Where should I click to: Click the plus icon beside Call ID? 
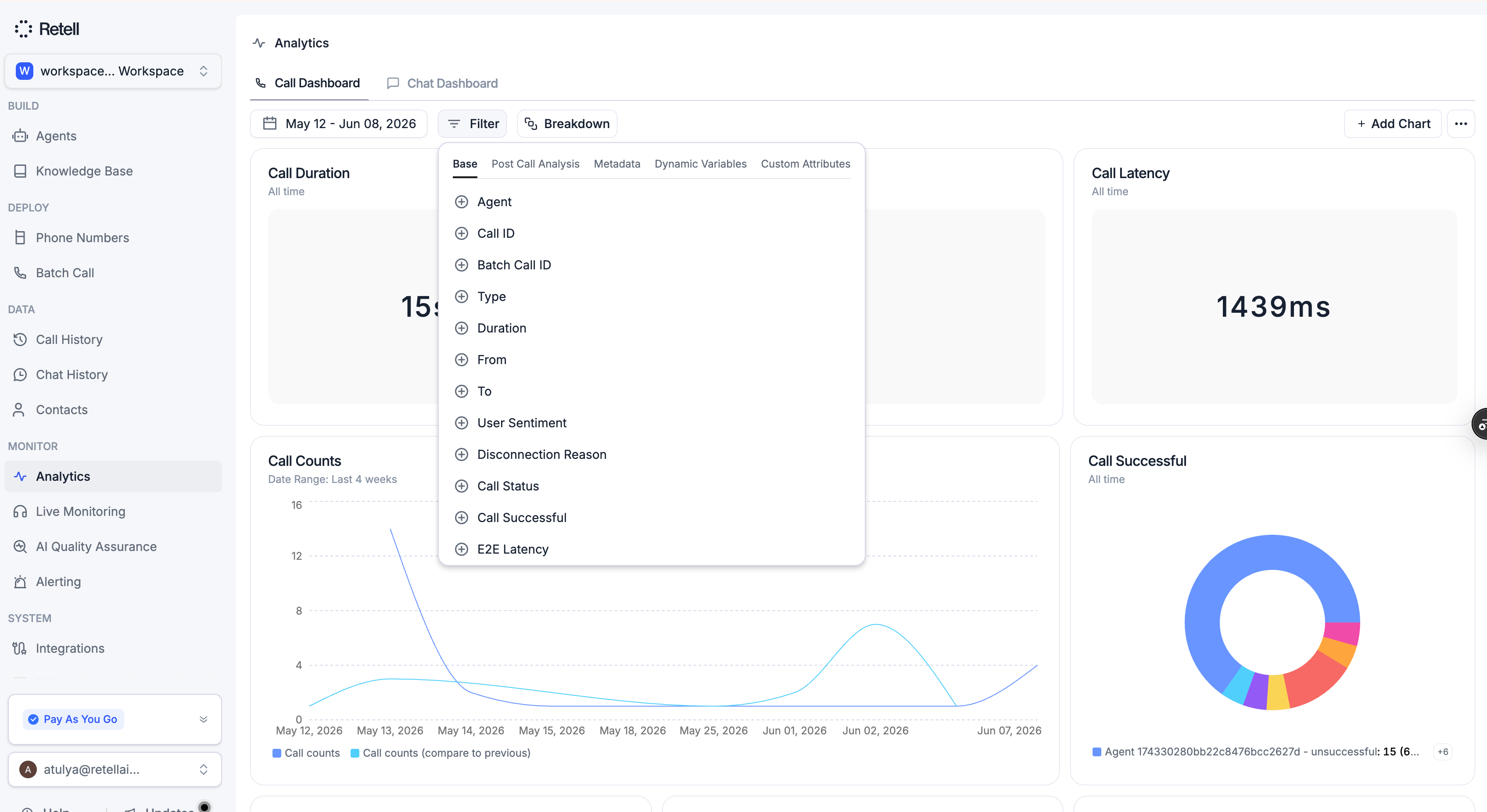461,233
